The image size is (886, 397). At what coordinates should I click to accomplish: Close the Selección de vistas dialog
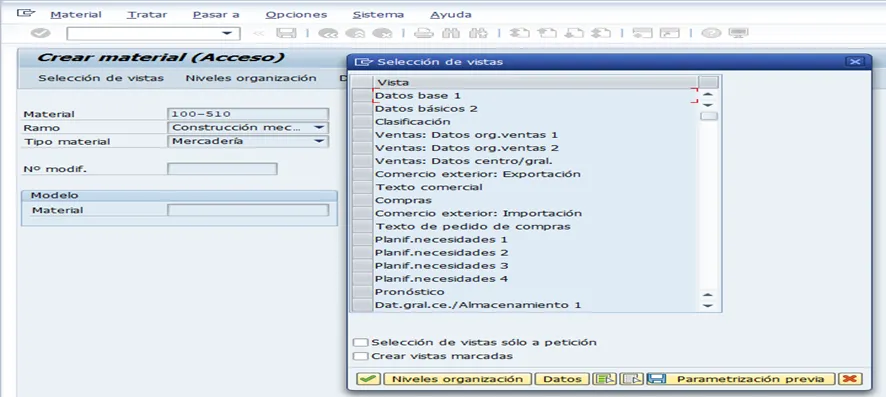tap(855, 62)
